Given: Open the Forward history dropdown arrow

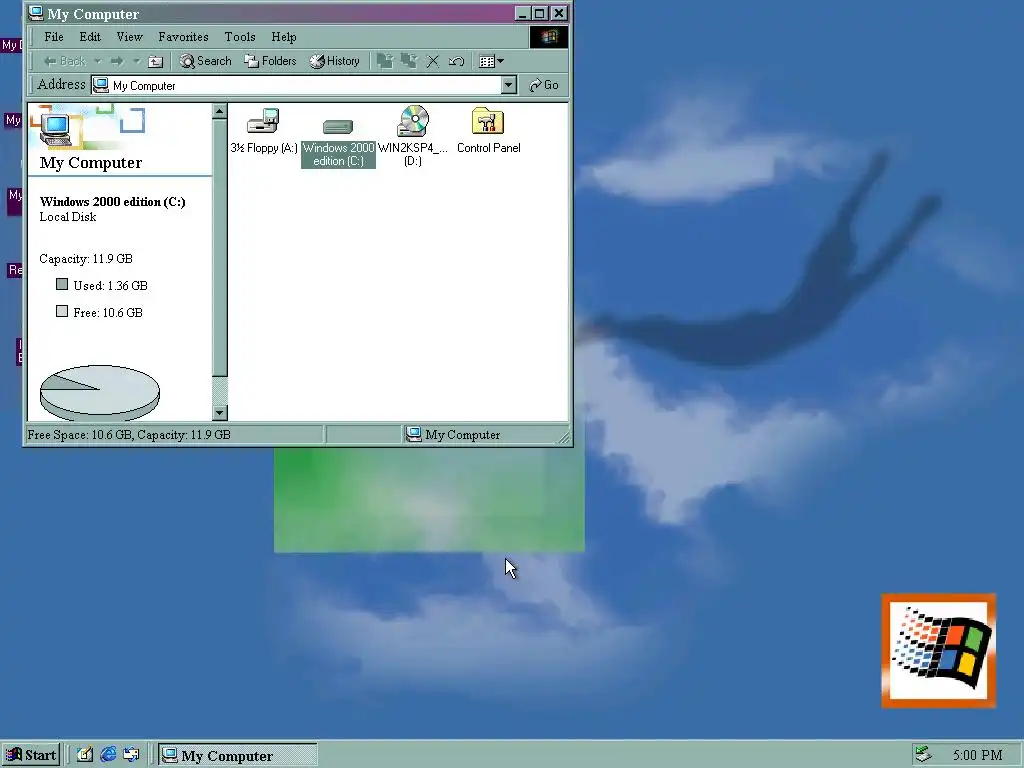Looking at the screenshot, I should 136,61.
